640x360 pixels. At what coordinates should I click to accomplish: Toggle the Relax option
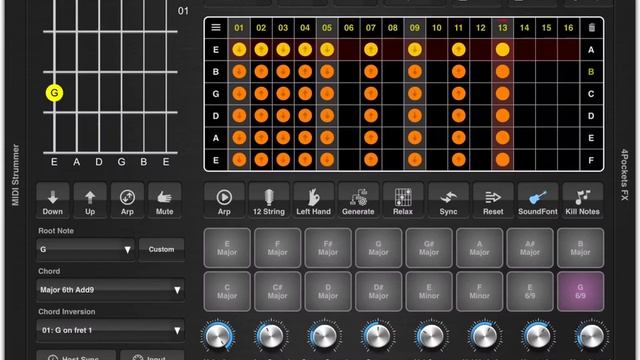[x=403, y=201]
